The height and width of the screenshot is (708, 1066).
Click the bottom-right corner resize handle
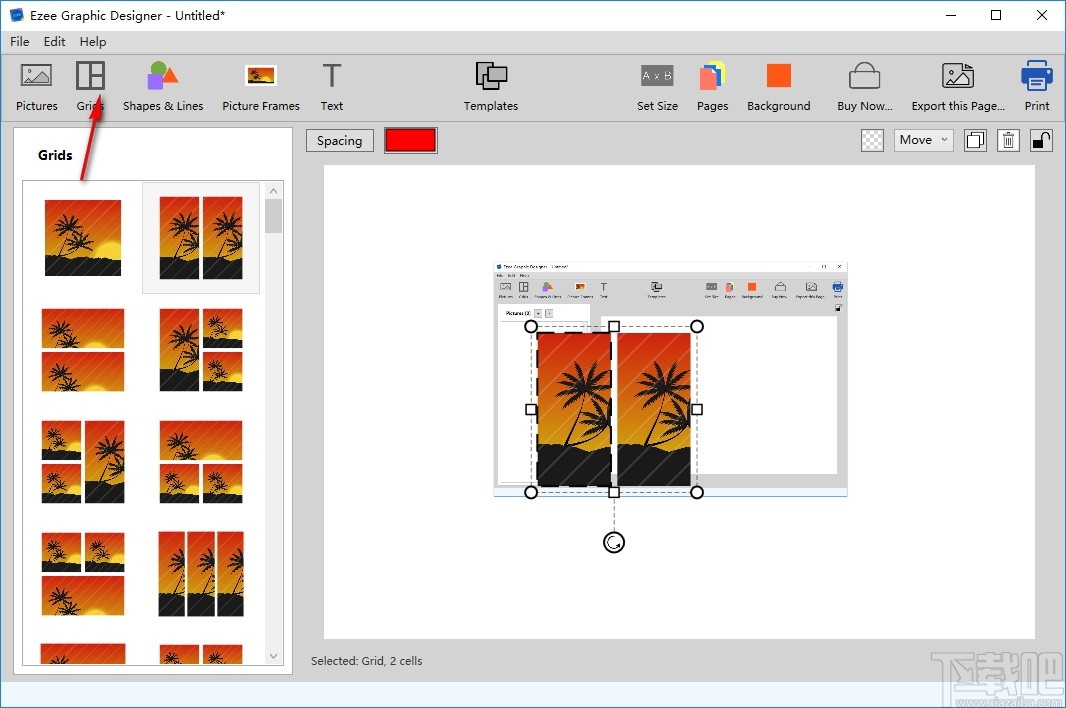click(x=697, y=492)
